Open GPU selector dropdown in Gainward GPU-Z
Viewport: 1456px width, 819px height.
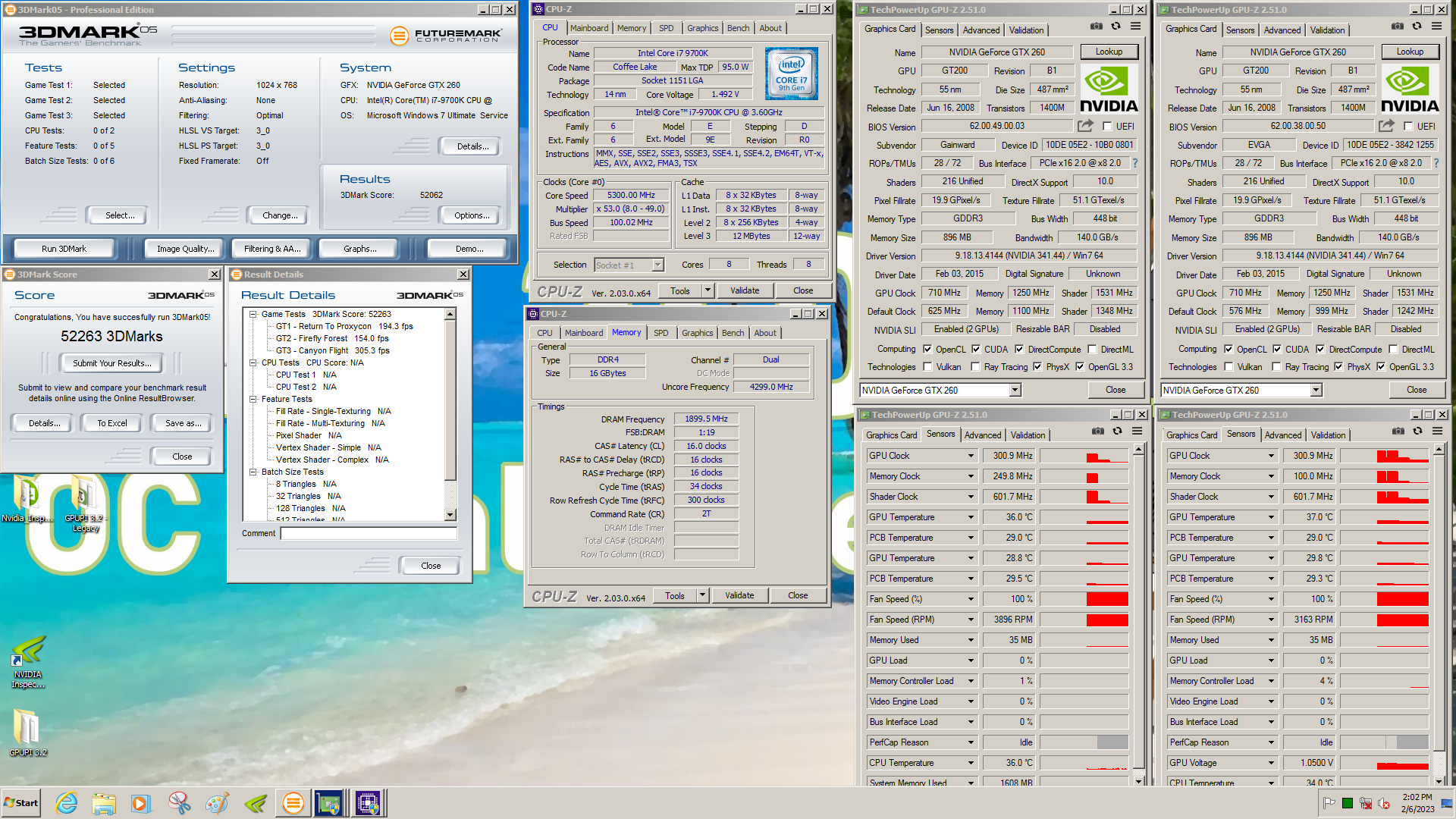1015,391
